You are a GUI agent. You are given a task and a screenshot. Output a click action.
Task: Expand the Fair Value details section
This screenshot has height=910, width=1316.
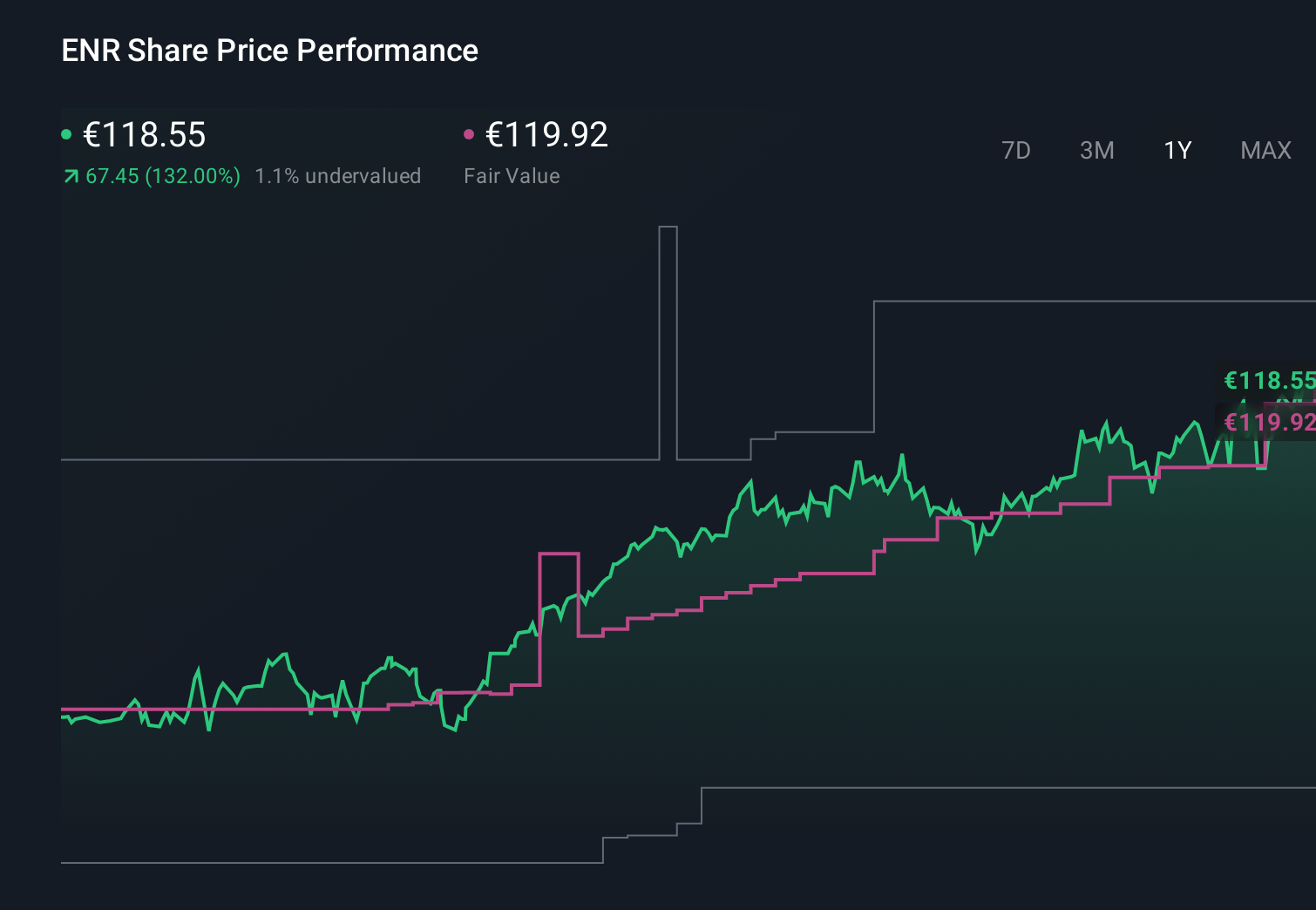(513, 176)
